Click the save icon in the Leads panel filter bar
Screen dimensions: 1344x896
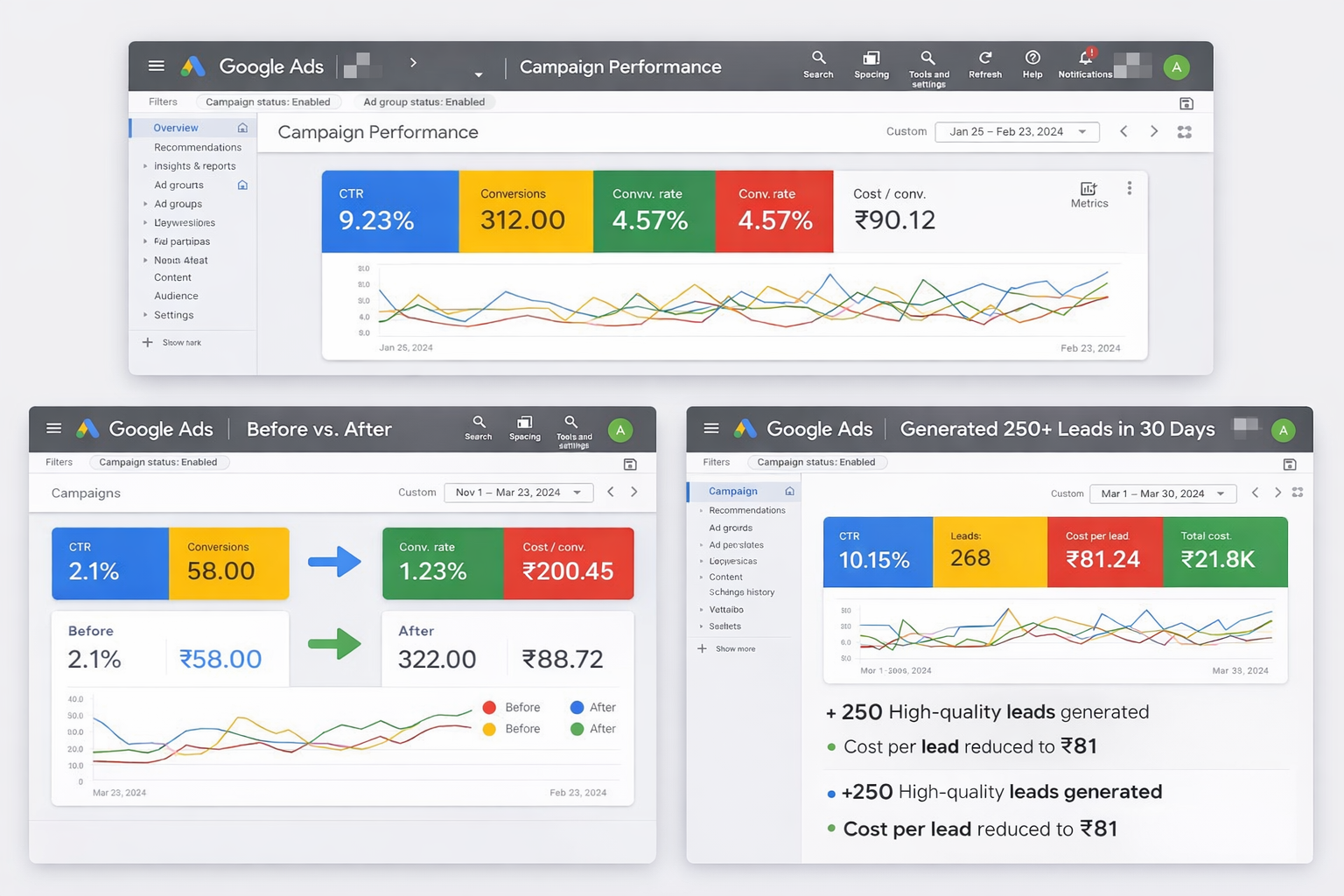click(x=1289, y=465)
